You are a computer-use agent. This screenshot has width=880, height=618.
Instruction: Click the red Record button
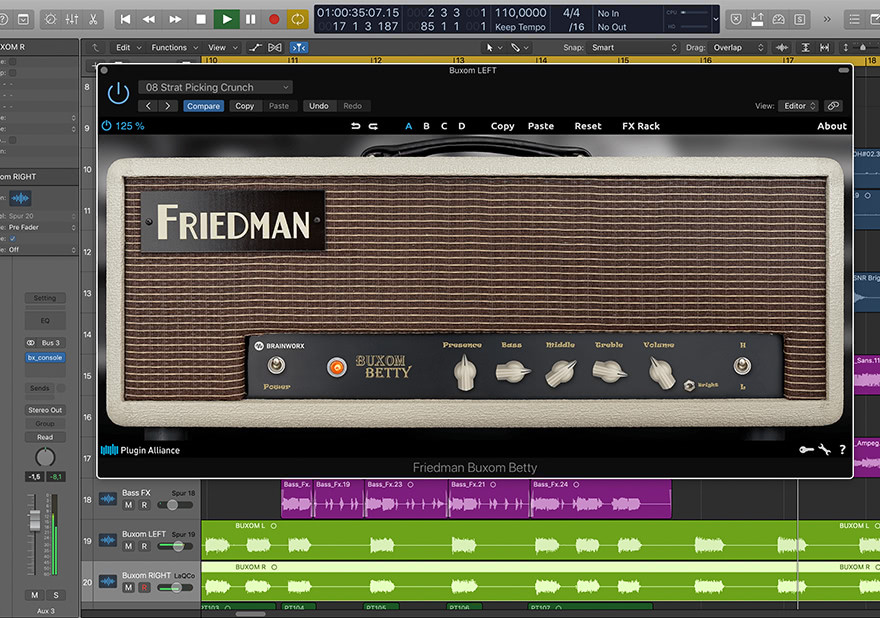click(274, 19)
